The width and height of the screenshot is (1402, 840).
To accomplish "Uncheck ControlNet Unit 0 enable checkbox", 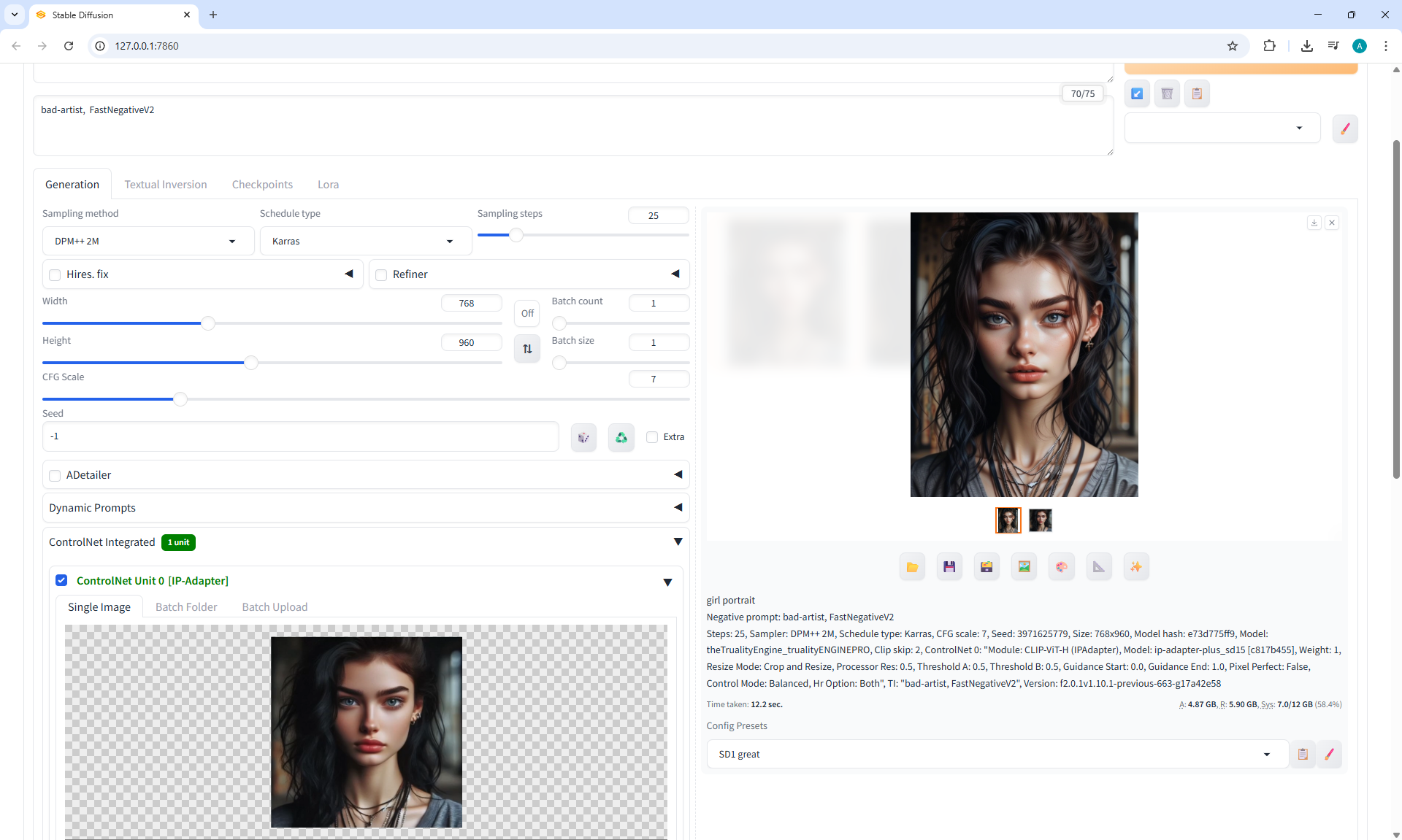I will [x=61, y=580].
